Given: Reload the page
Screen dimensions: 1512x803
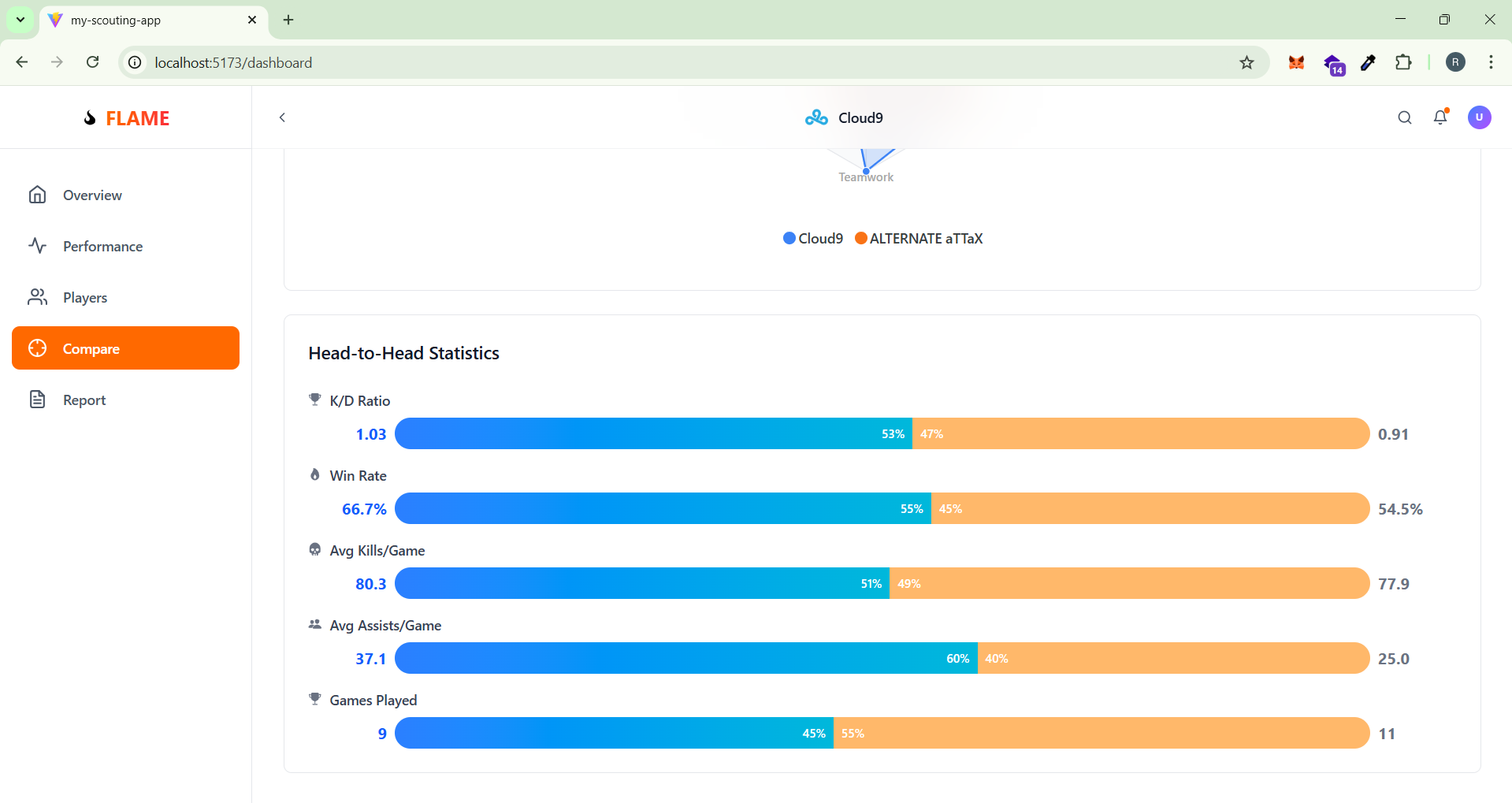Looking at the screenshot, I should pos(92,62).
